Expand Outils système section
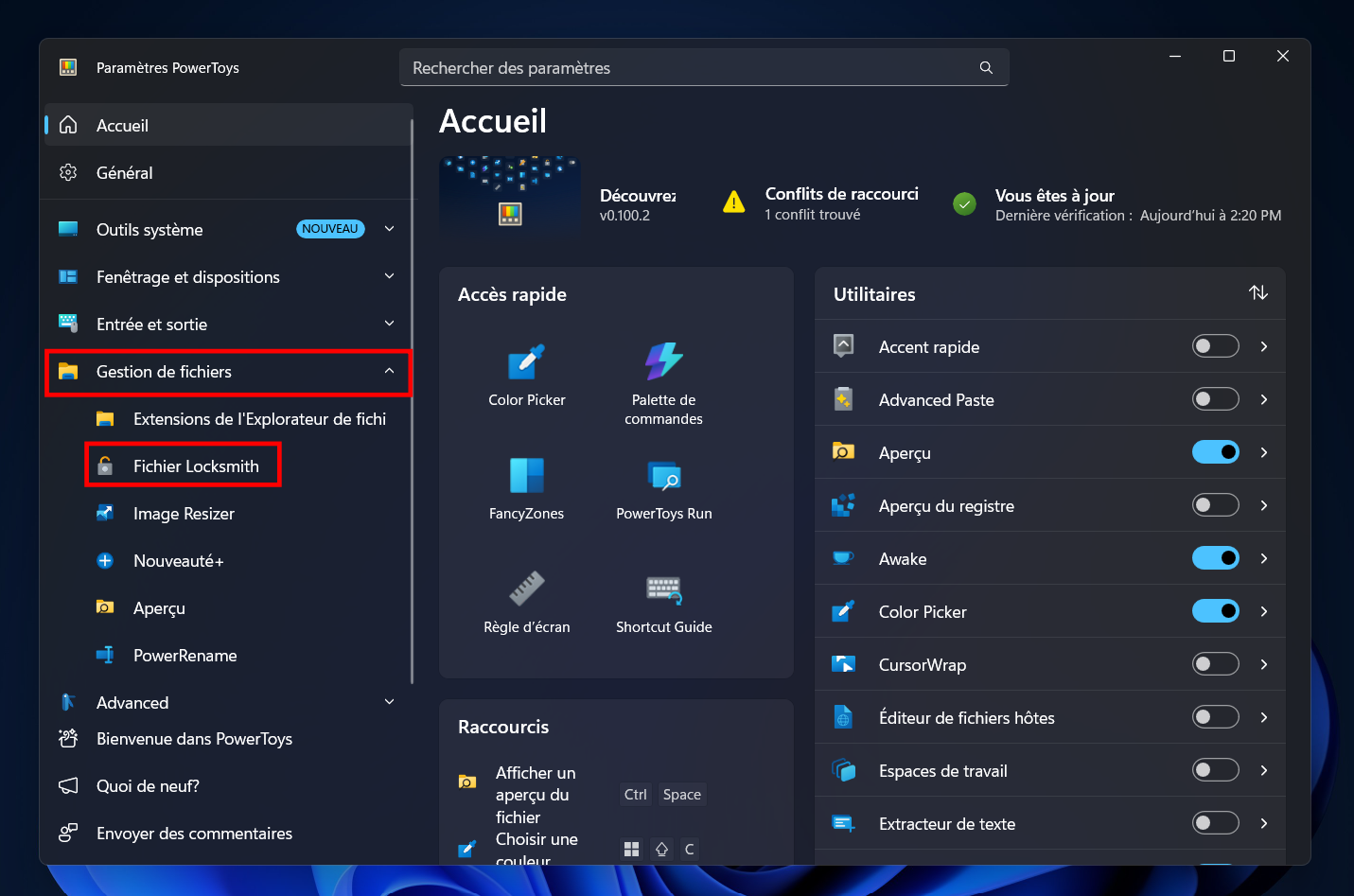This screenshot has height=896, width=1354. point(389,229)
